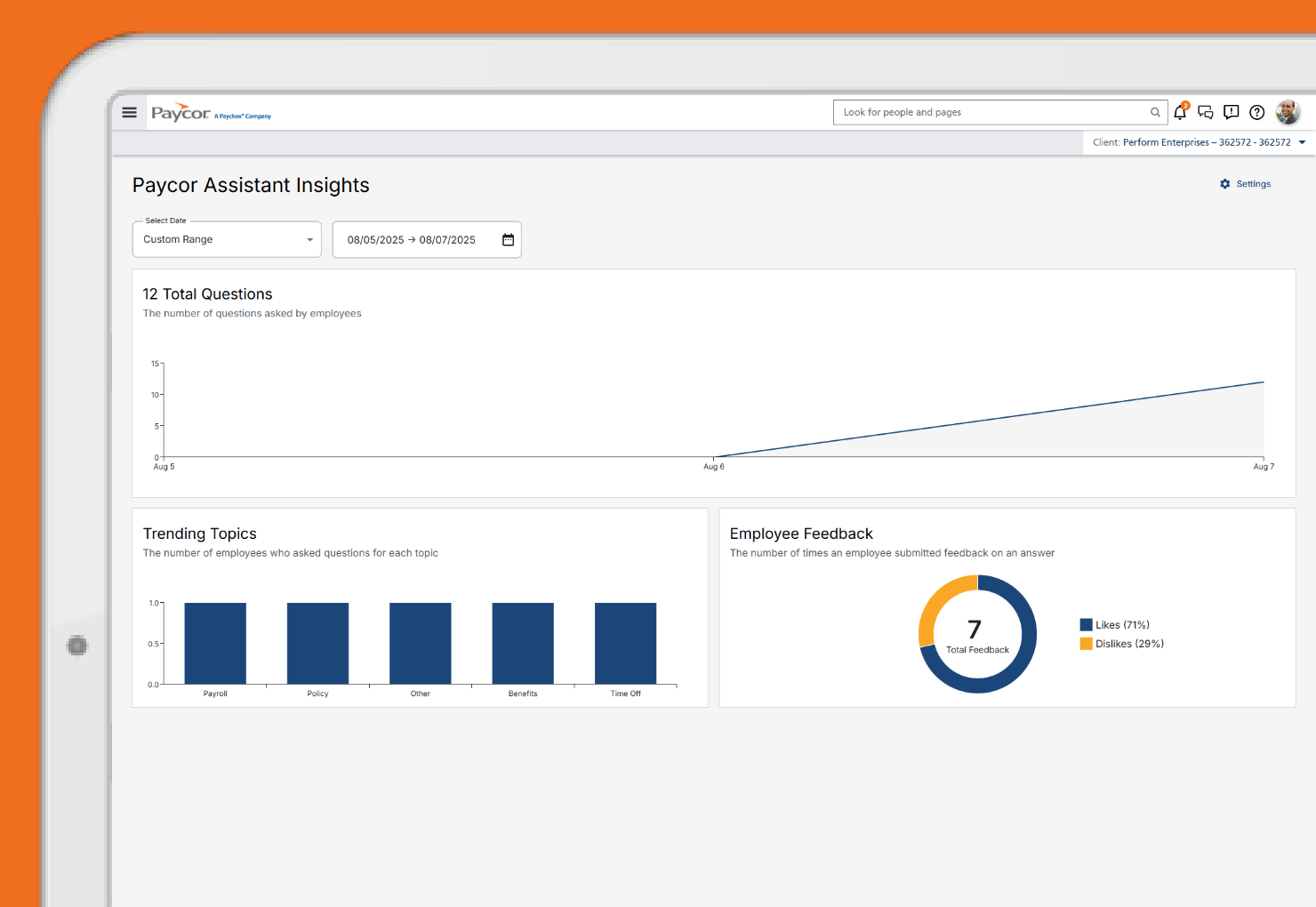
Task: Click the Settings gear icon
Action: [x=1225, y=184]
